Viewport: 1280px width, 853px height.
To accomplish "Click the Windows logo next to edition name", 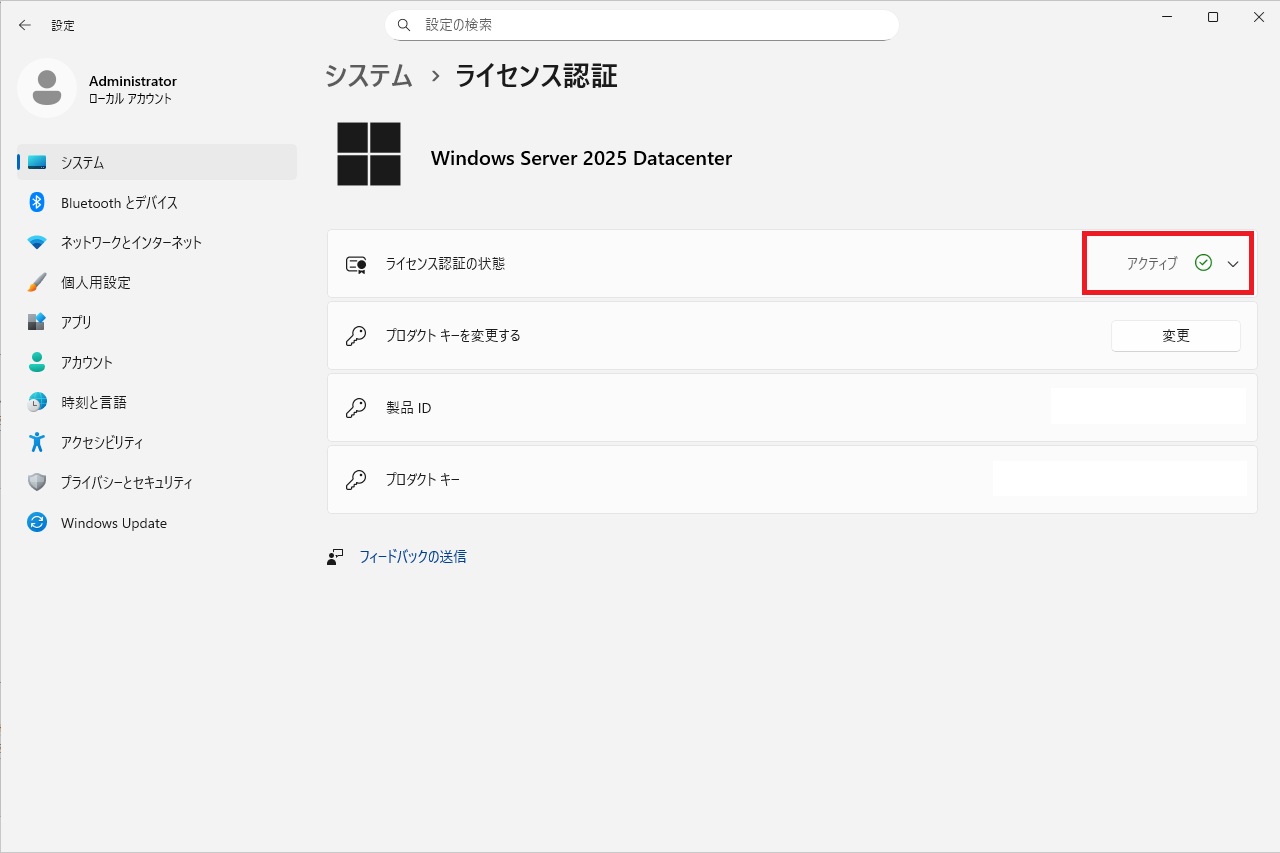I will click(369, 154).
